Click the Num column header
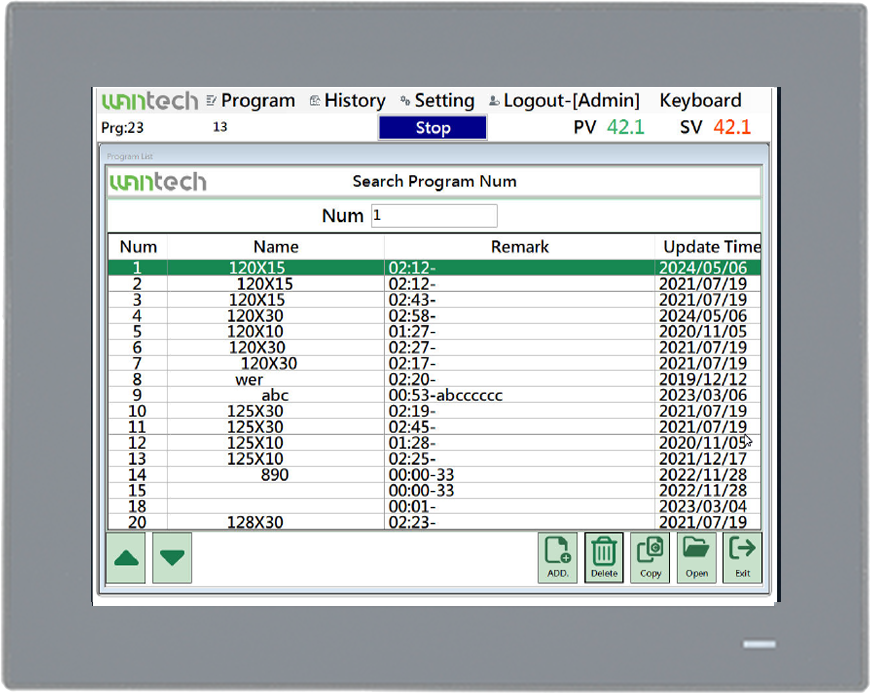 pyautogui.click(x=138, y=246)
